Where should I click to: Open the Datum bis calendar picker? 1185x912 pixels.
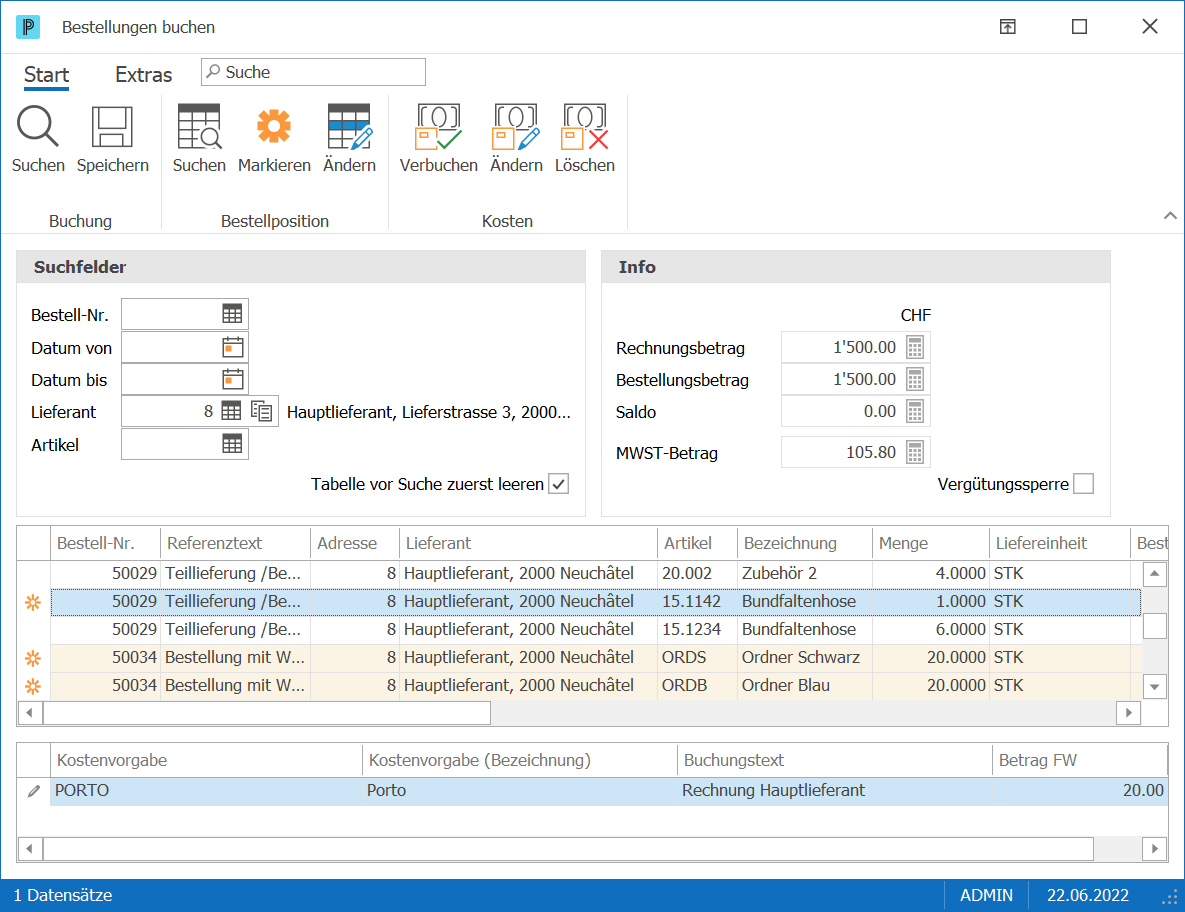click(232, 379)
